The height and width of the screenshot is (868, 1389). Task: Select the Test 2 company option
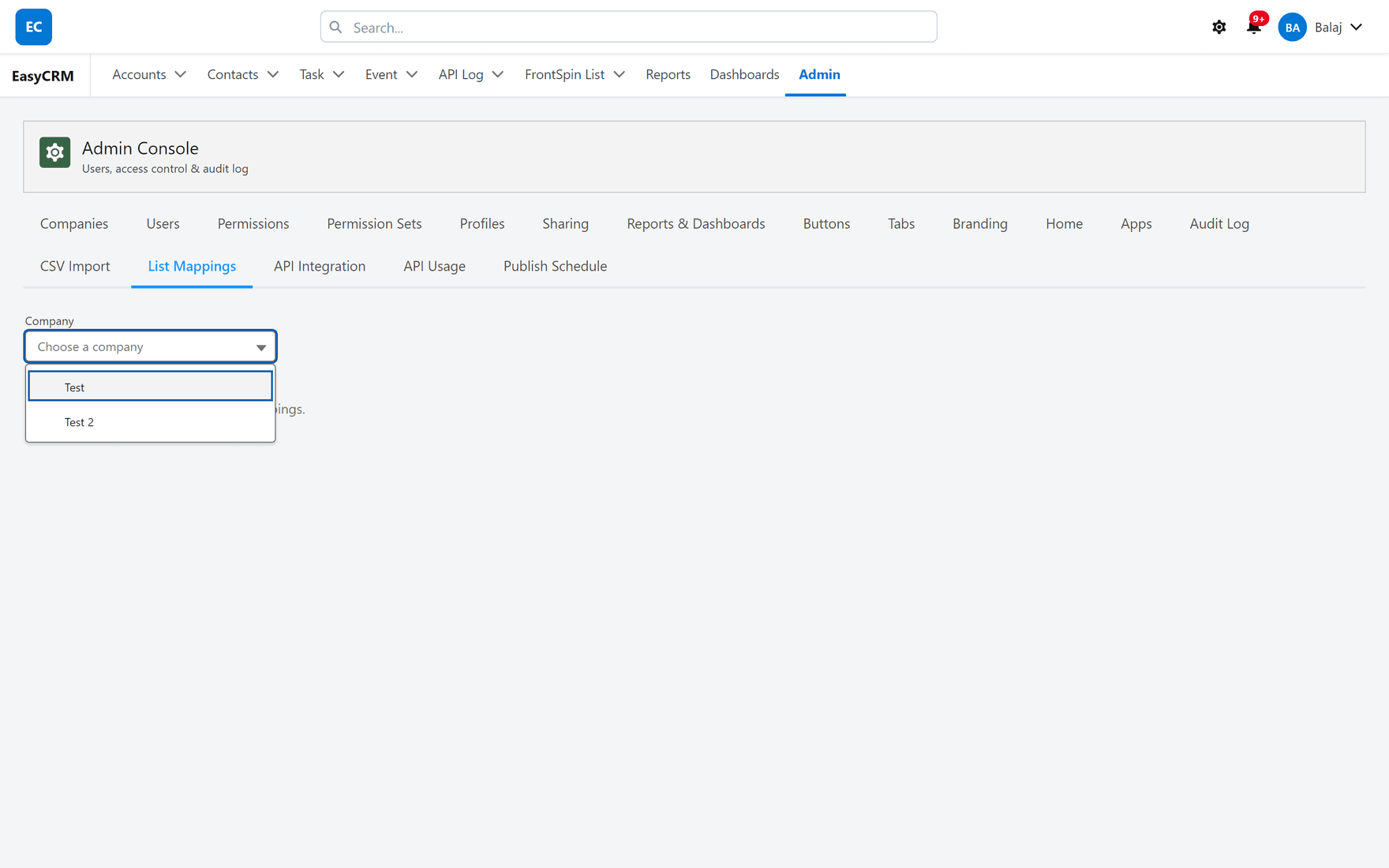pyautogui.click(x=151, y=422)
